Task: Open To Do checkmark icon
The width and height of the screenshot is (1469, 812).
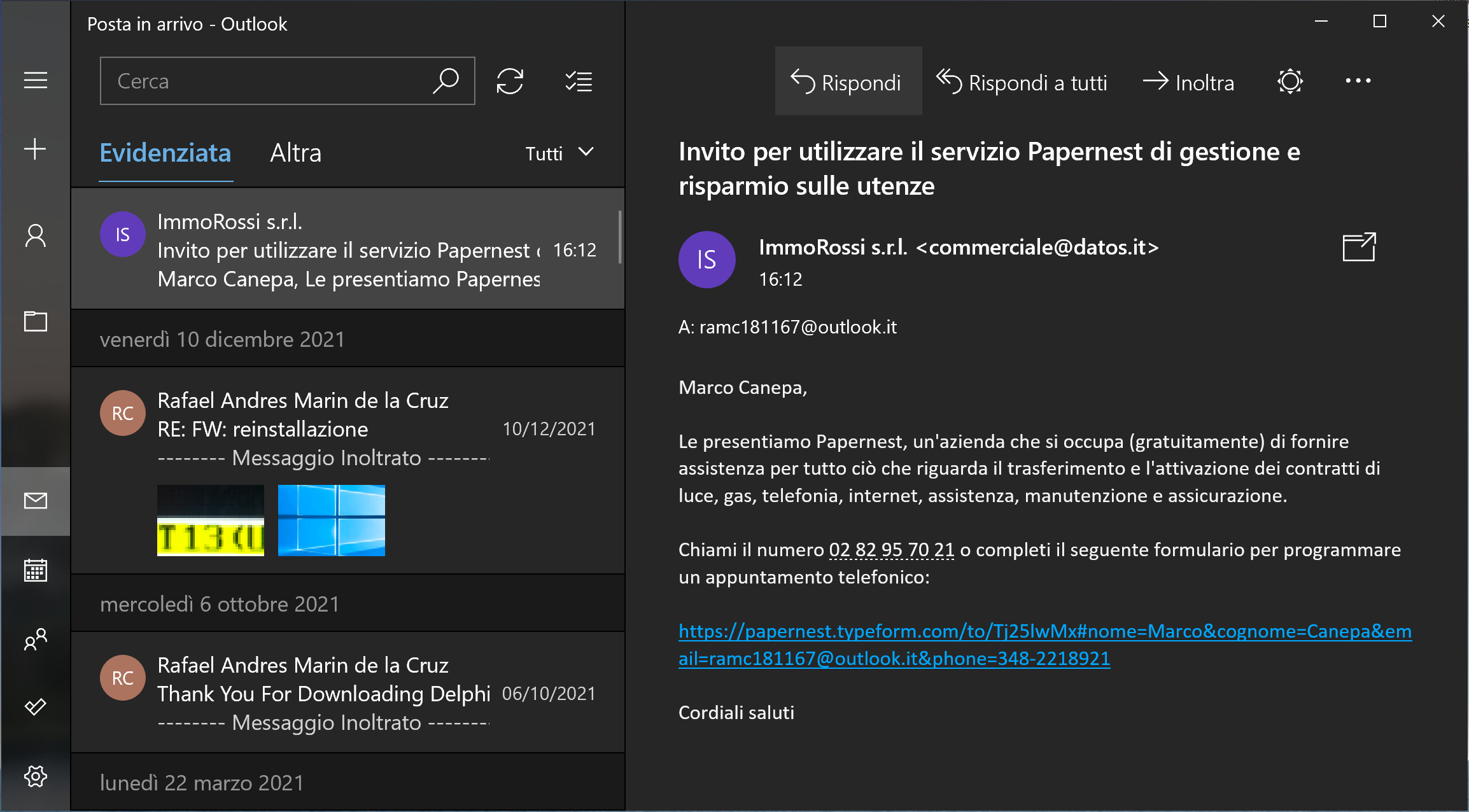Action: tap(36, 706)
